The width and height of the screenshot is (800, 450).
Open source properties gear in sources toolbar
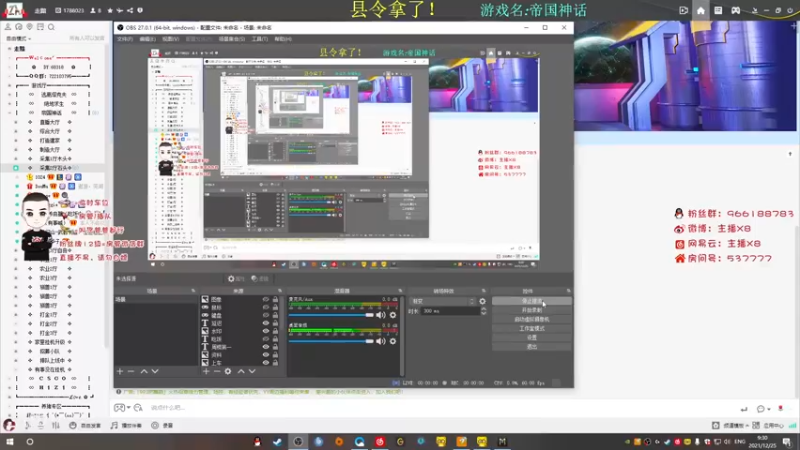click(x=228, y=371)
